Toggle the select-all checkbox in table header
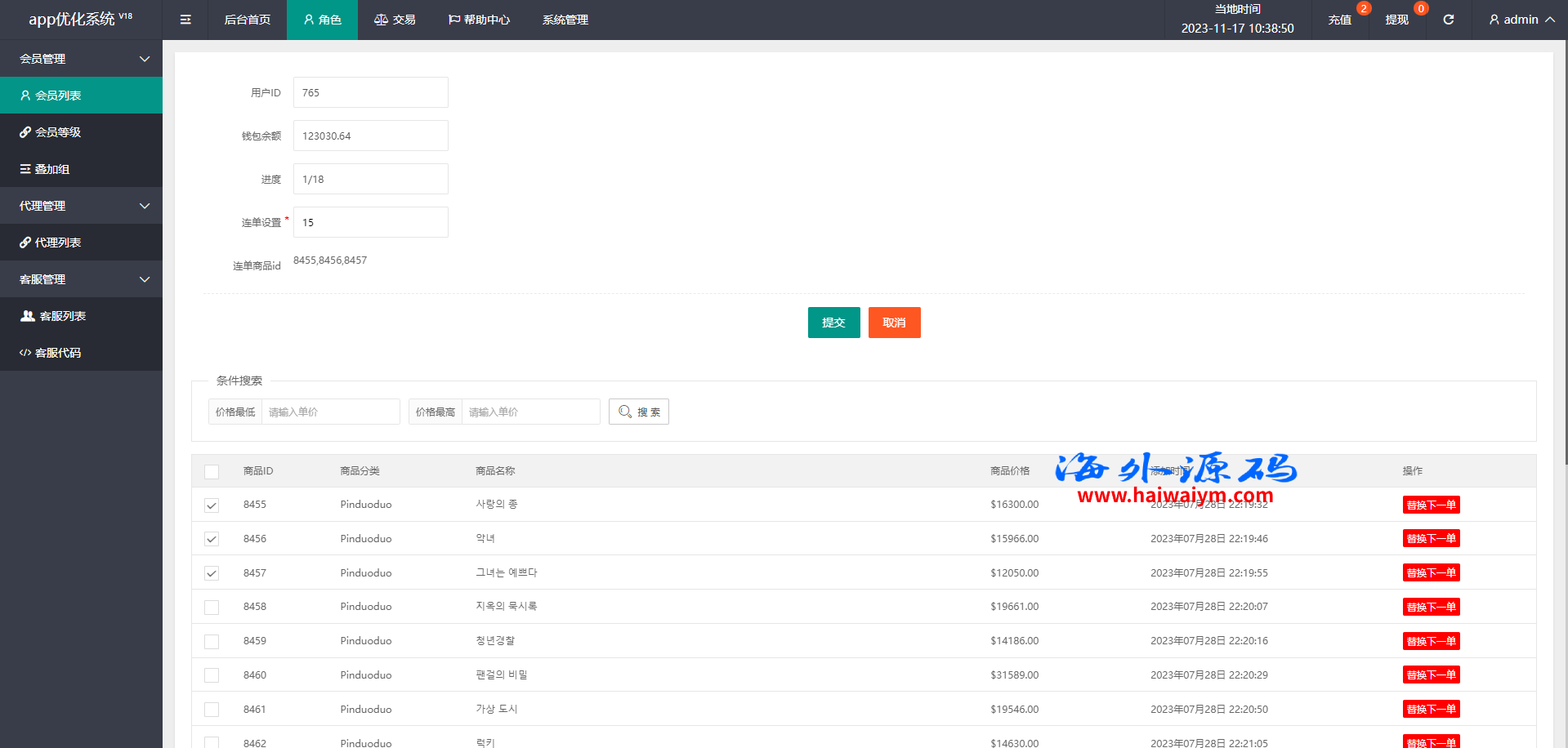The image size is (1568, 748). coord(212,472)
